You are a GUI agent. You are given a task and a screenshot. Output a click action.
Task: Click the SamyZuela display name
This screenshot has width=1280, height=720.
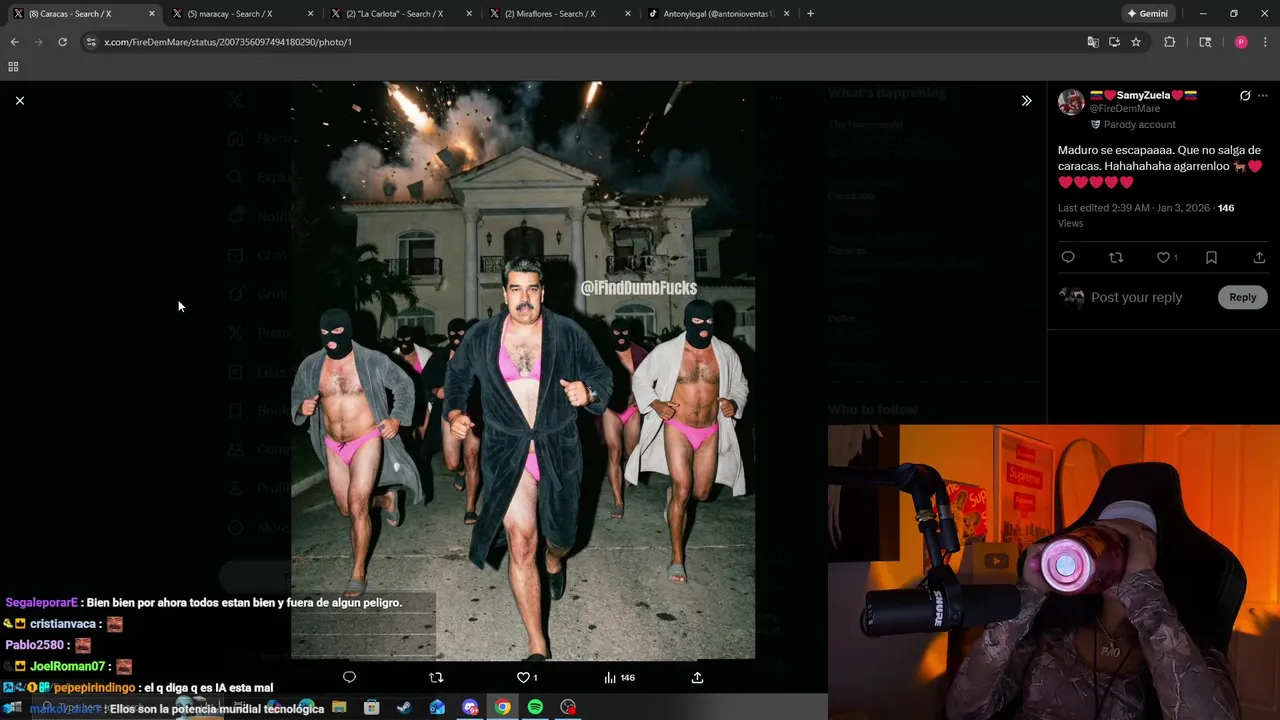click(x=1143, y=95)
